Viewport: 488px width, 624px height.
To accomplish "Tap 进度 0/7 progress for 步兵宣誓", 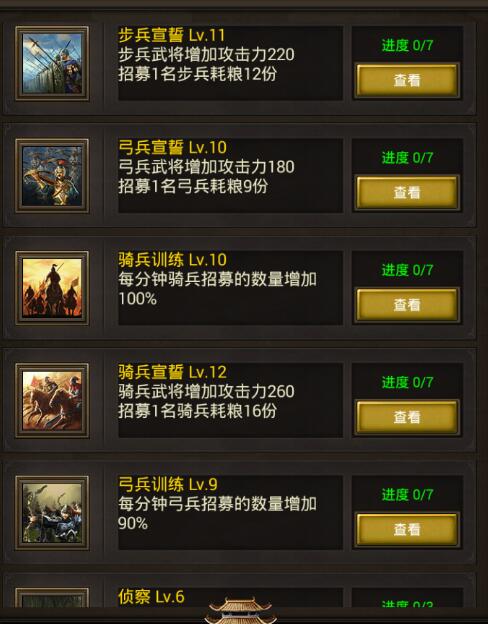I will (x=407, y=45).
